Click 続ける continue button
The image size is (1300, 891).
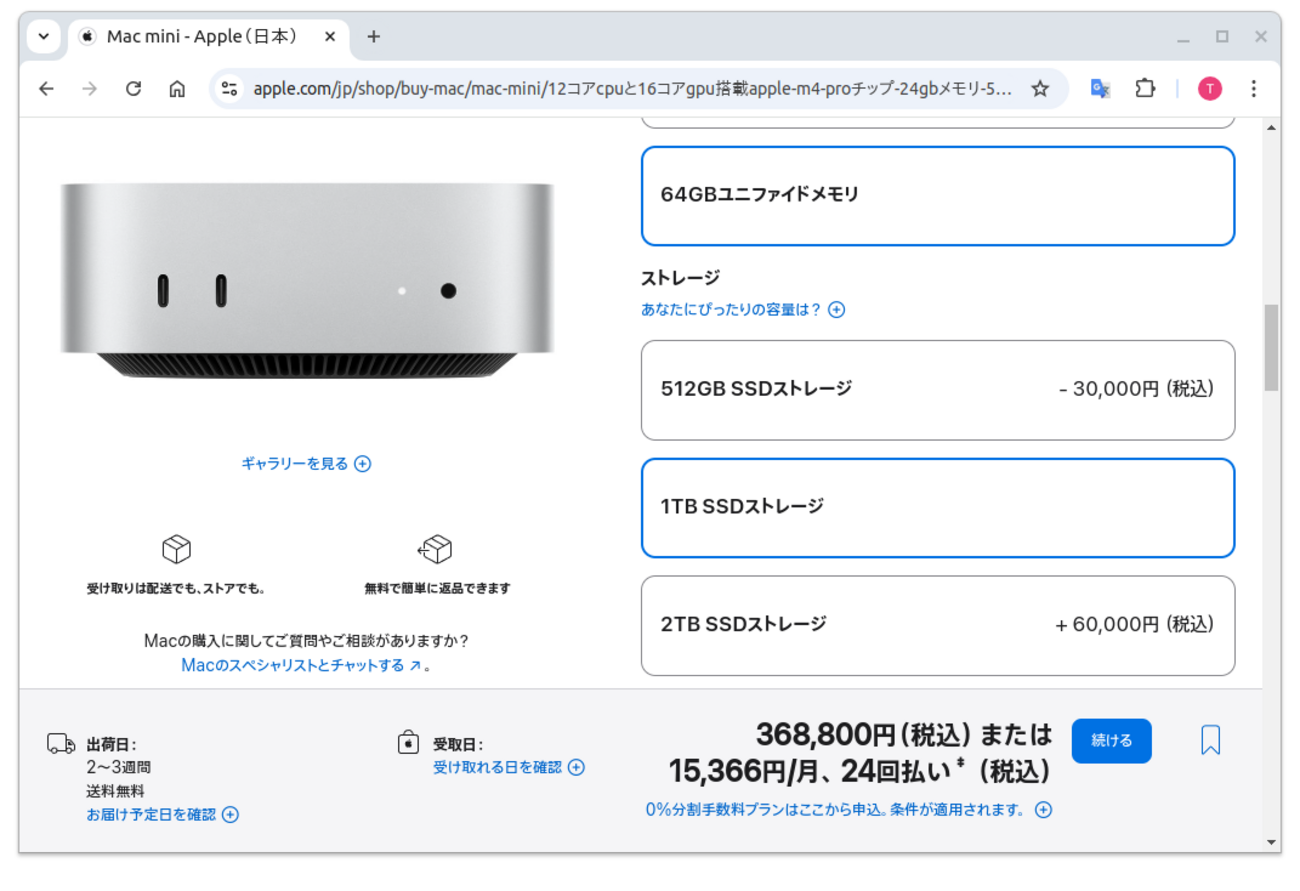click(x=1111, y=741)
